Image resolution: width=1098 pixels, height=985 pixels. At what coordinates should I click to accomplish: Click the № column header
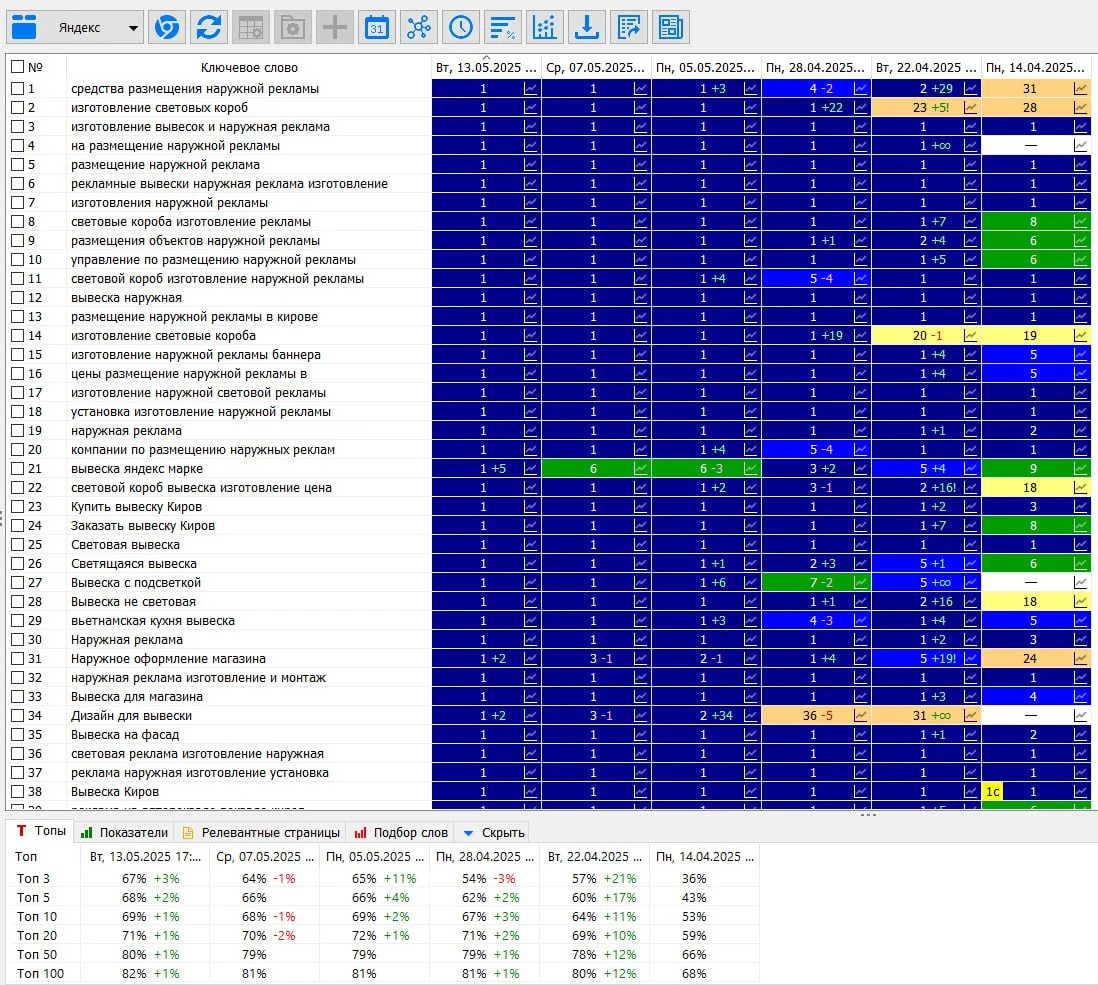pos(36,67)
